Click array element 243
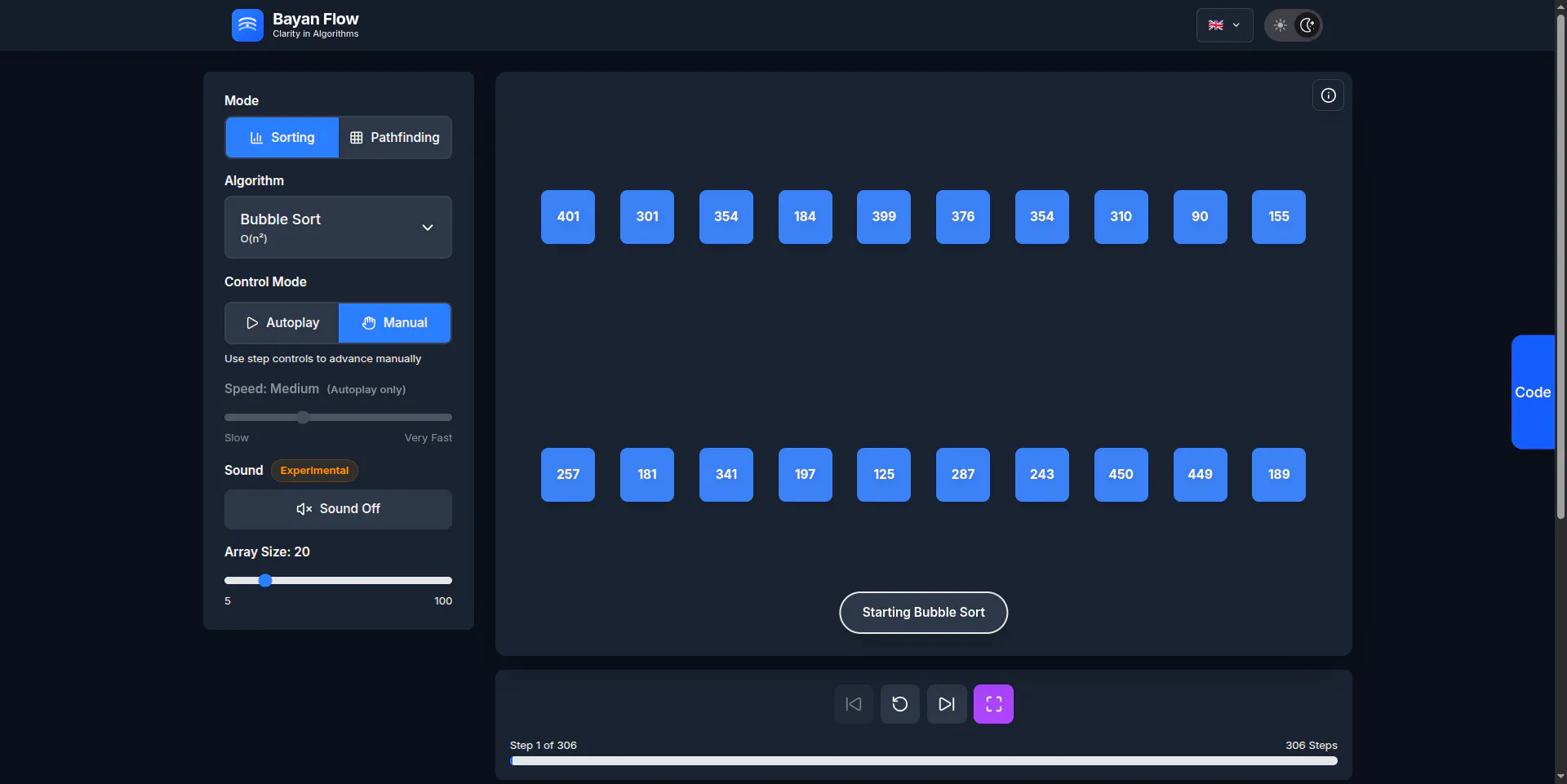 tap(1042, 475)
